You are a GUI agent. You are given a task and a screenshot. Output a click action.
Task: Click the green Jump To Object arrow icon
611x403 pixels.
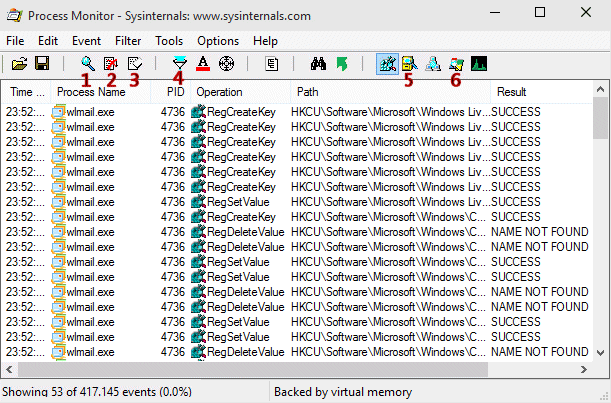tap(342, 64)
